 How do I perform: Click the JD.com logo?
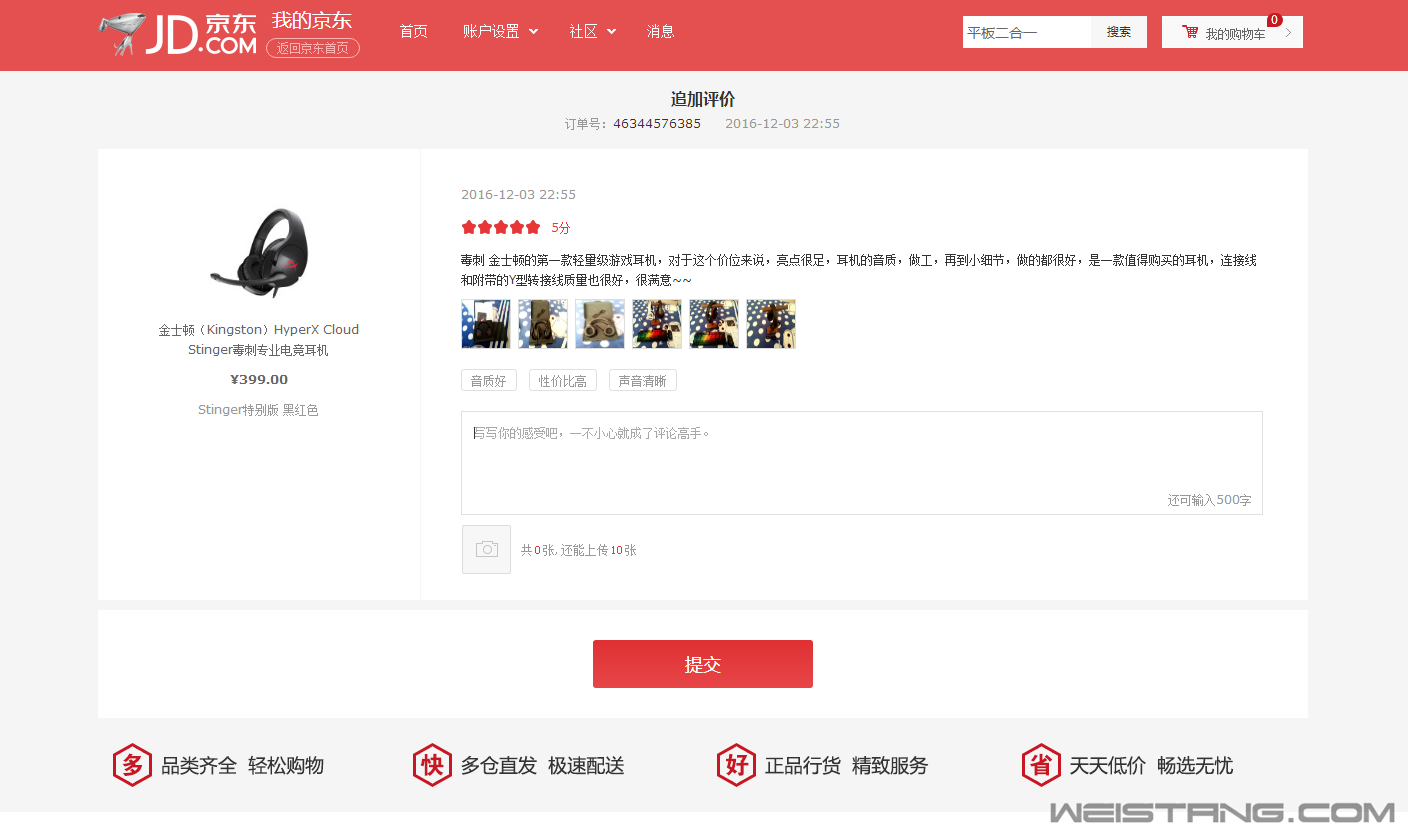[x=178, y=35]
